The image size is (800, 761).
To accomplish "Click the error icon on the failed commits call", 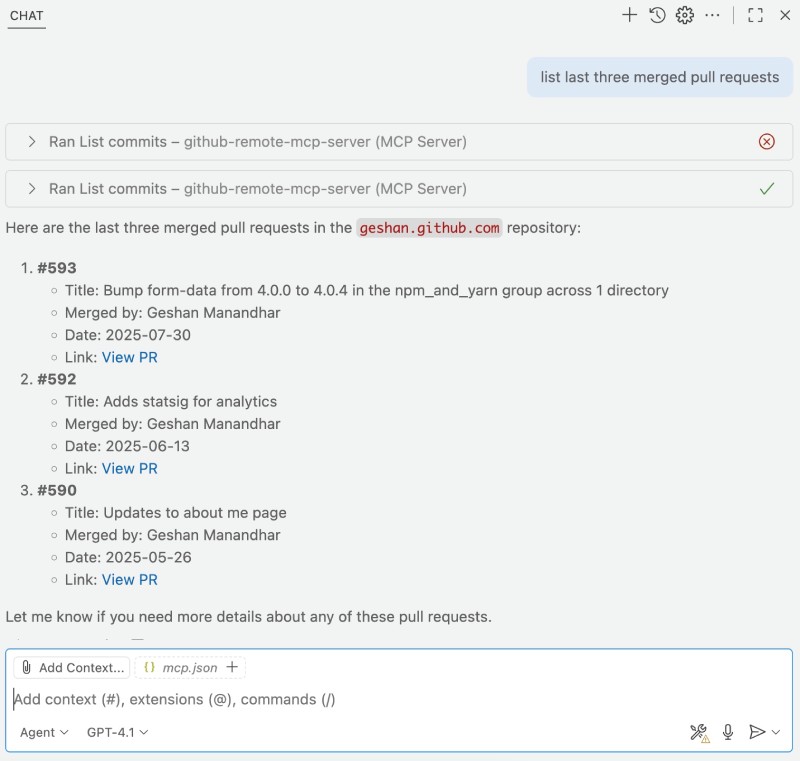I will (x=765, y=141).
